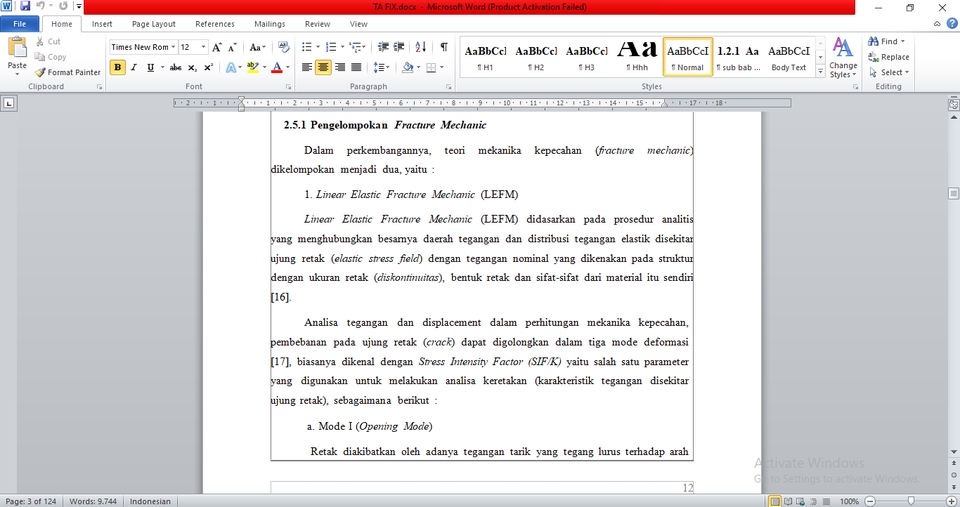Click 100% zoom level indicator
The image size is (960, 507).
tap(849, 501)
